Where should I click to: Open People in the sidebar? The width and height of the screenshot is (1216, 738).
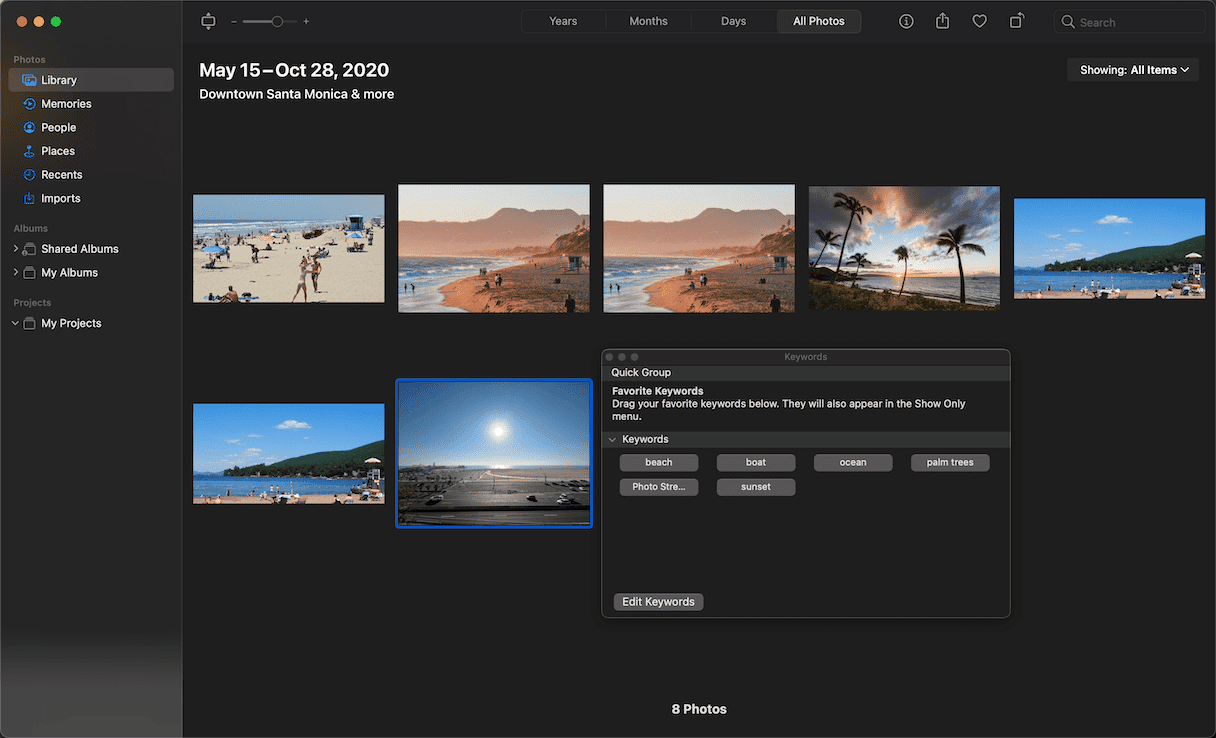click(58, 128)
